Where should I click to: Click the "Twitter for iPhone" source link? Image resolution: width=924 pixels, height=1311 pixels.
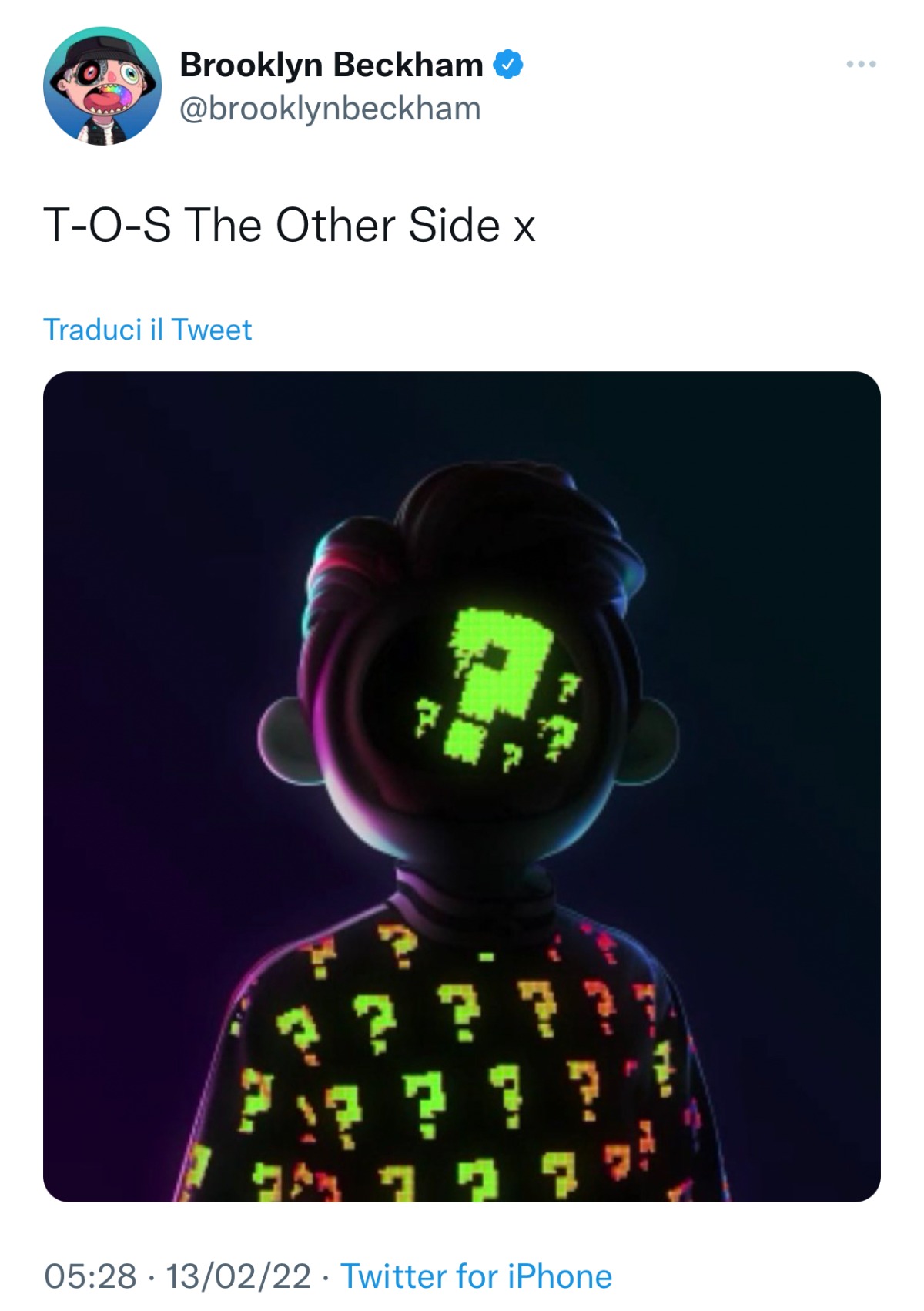(476, 1276)
